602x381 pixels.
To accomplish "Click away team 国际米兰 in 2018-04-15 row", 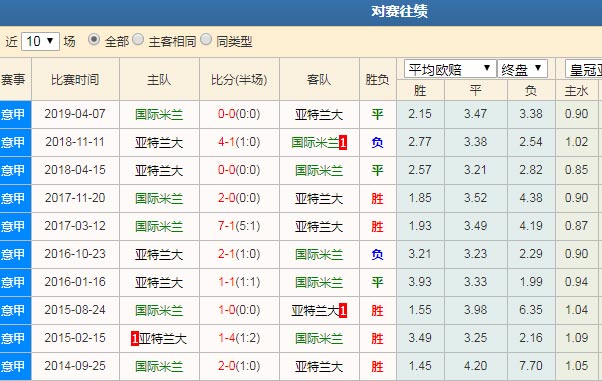I will point(319,171).
